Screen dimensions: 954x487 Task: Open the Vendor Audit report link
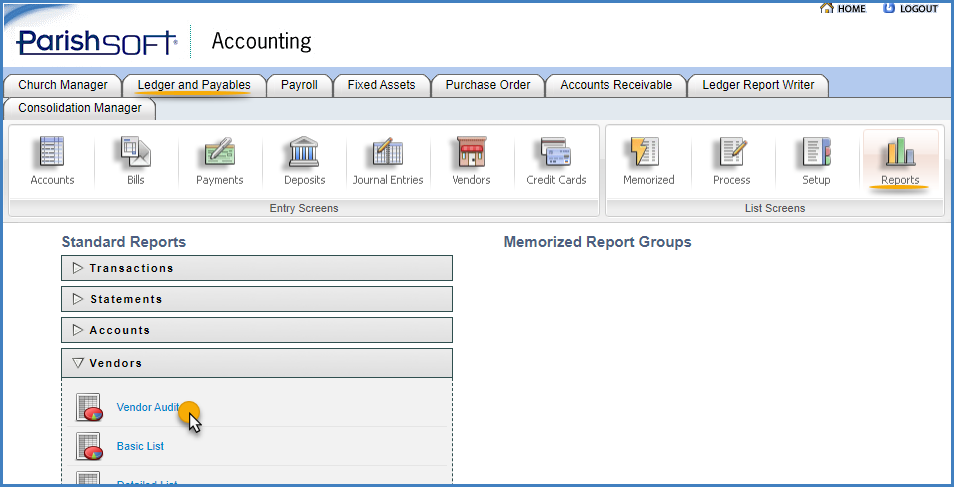pos(148,407)
